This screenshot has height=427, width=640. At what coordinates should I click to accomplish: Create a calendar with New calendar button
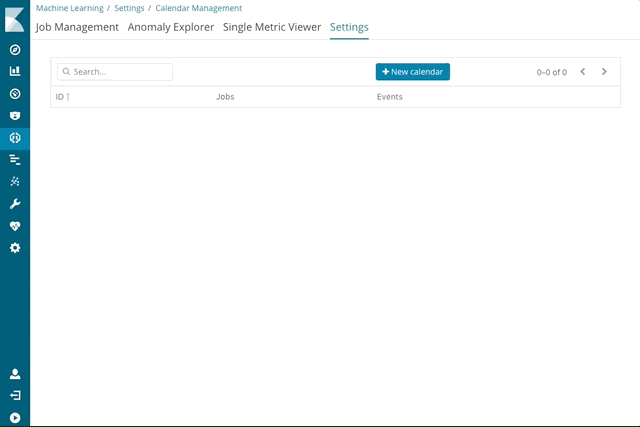413,72
